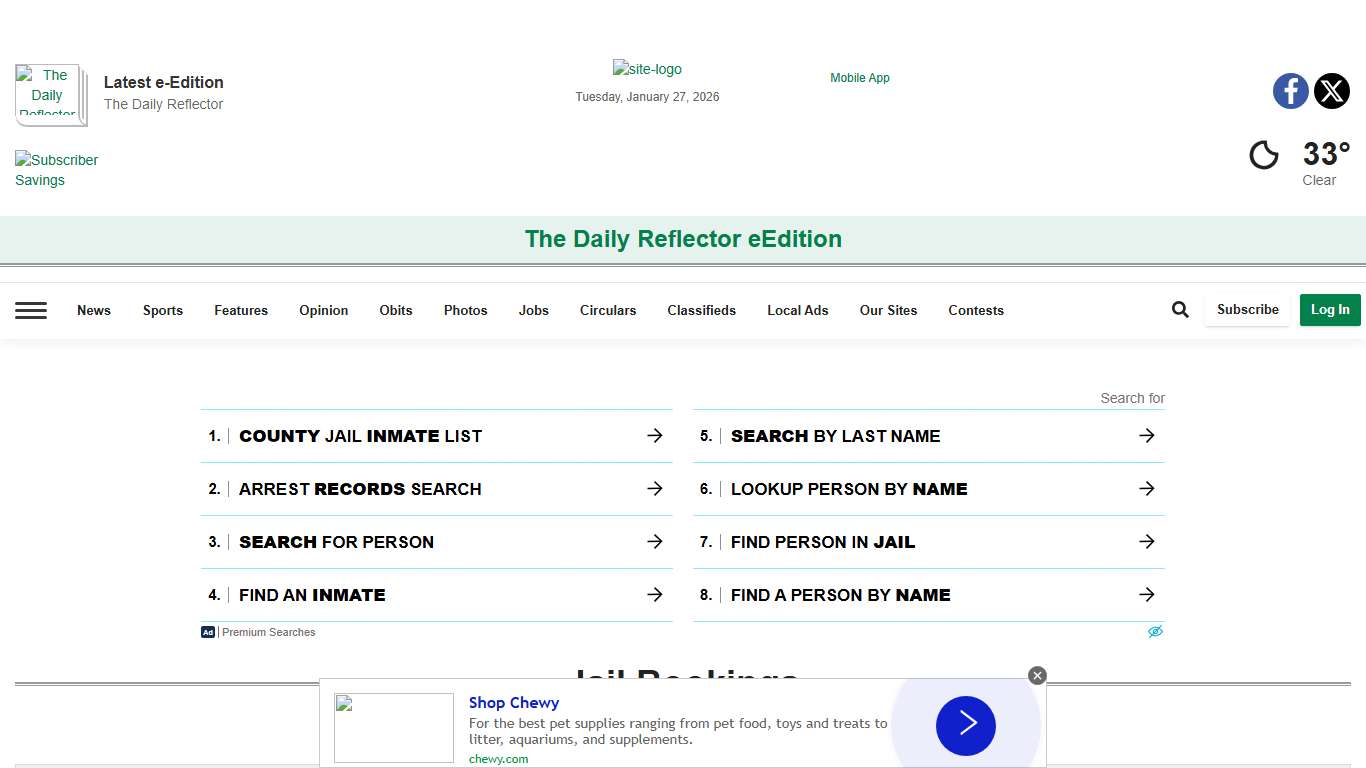Screen dimensions: 1366x768
Task: Open the X social media icon
Action: click(x=1332, y=91)
